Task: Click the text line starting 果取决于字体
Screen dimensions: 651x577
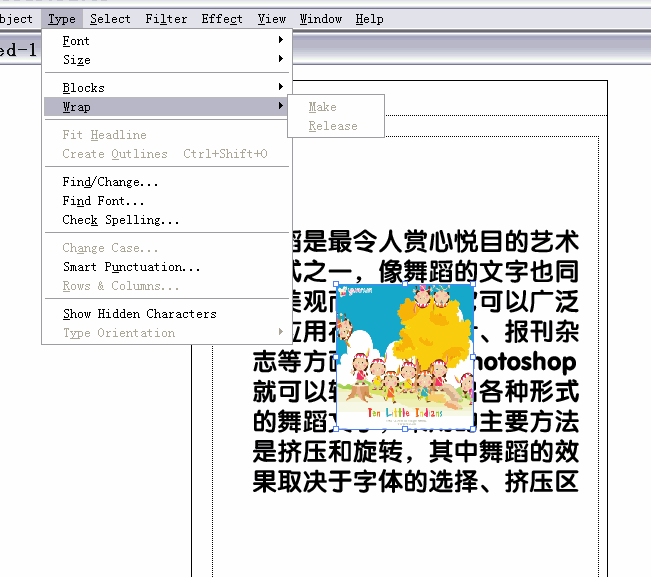Action: 416,482
